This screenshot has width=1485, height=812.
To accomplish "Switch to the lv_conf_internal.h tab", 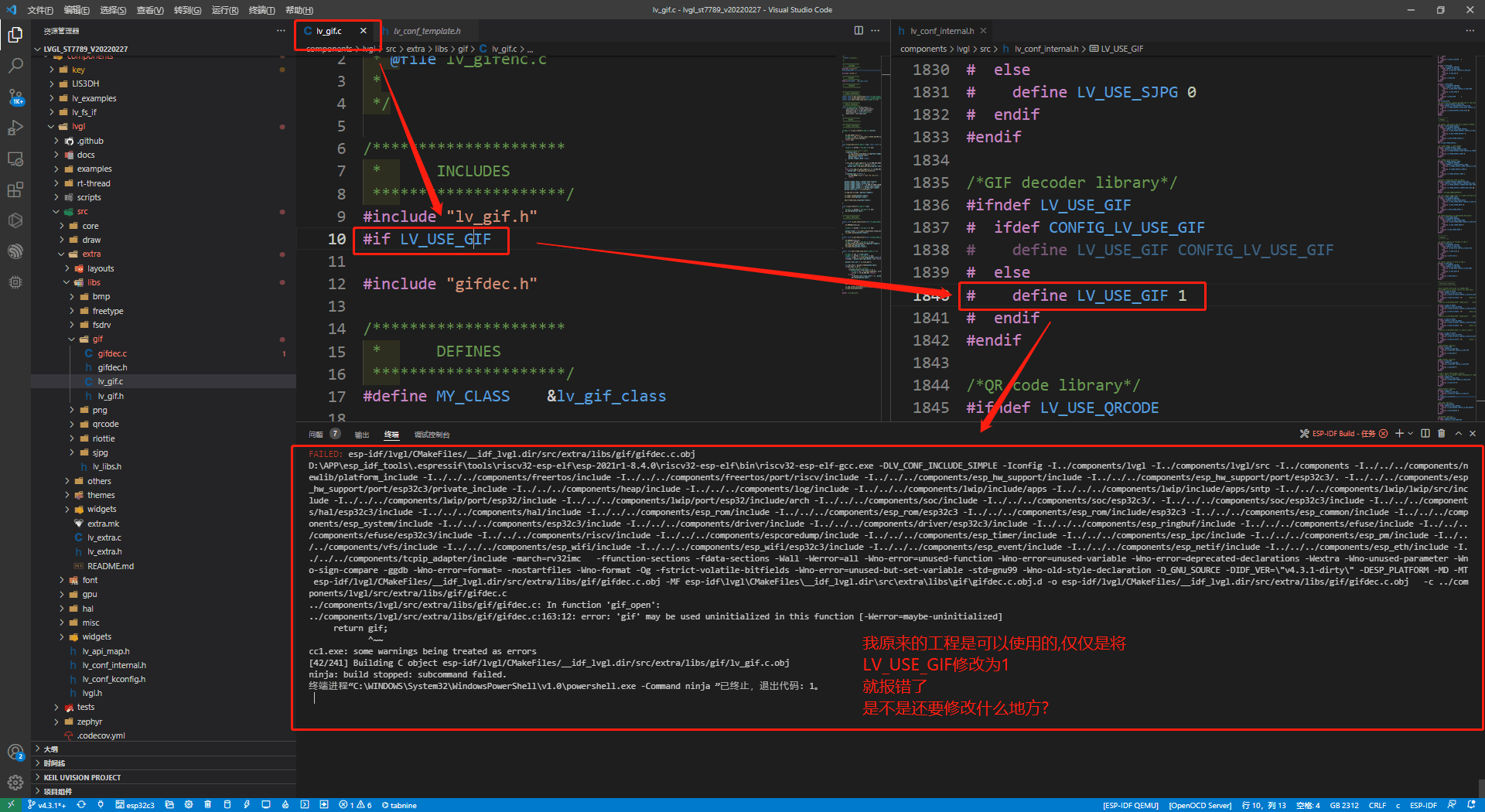I will point(940,31).
